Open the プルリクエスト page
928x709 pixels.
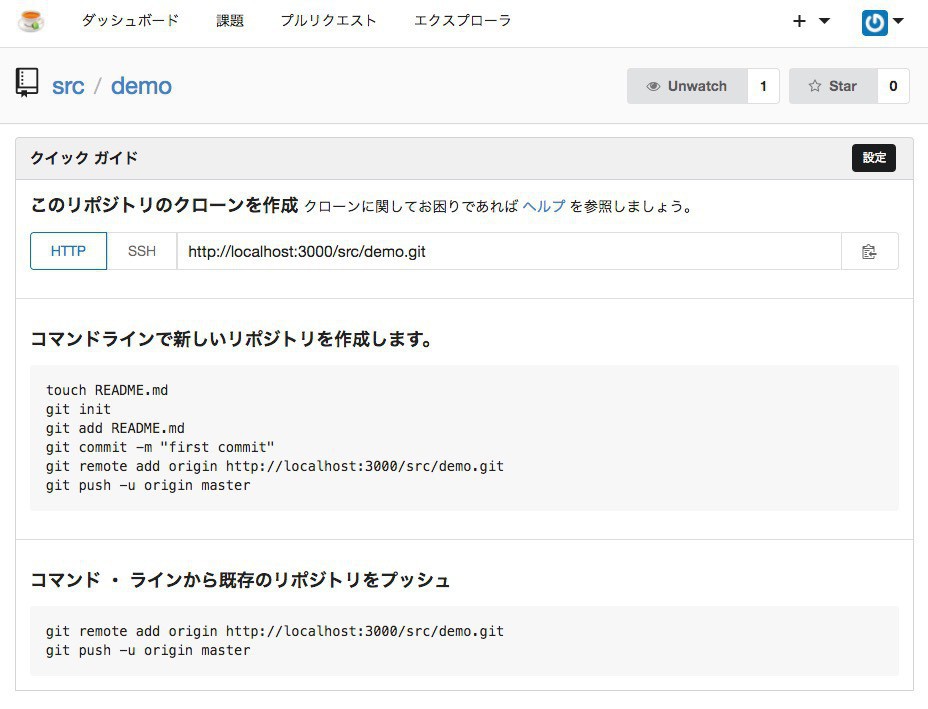328,21
